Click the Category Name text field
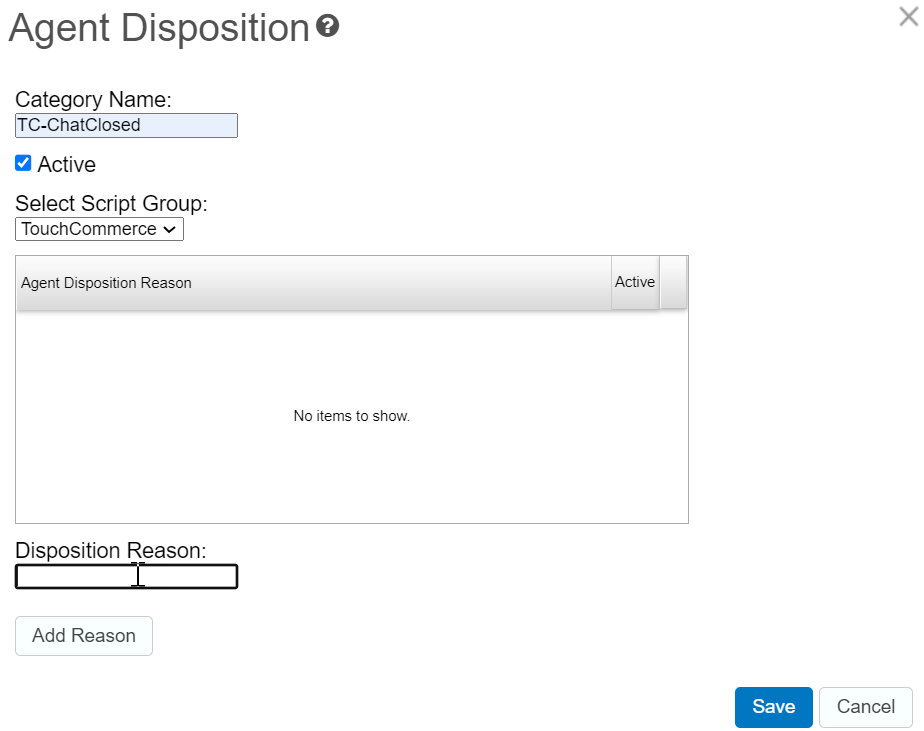The width and height of the screenshot is (924, 731). point(126,125)
